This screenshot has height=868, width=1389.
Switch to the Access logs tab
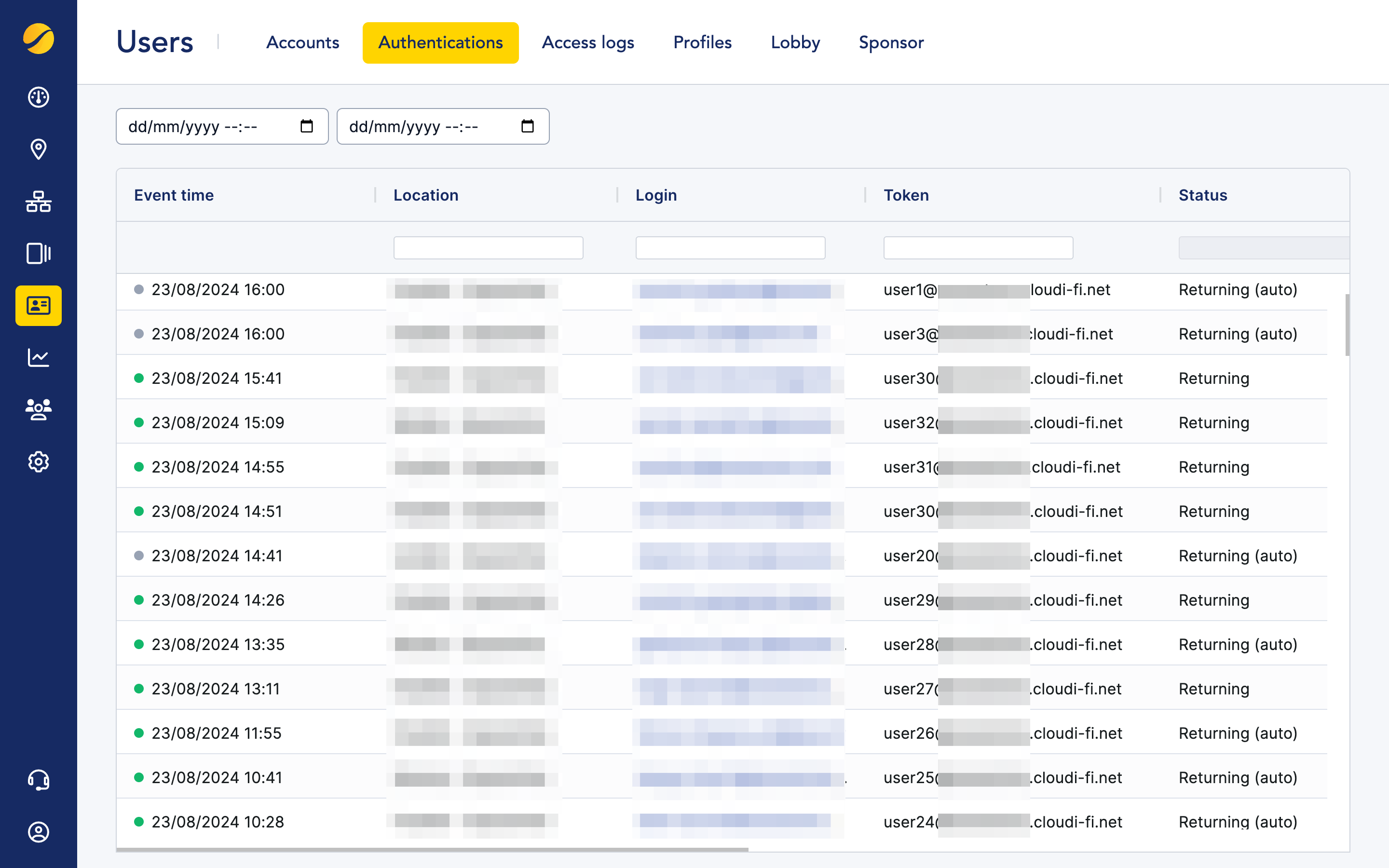pyautogui.click(x=588, y=42)
